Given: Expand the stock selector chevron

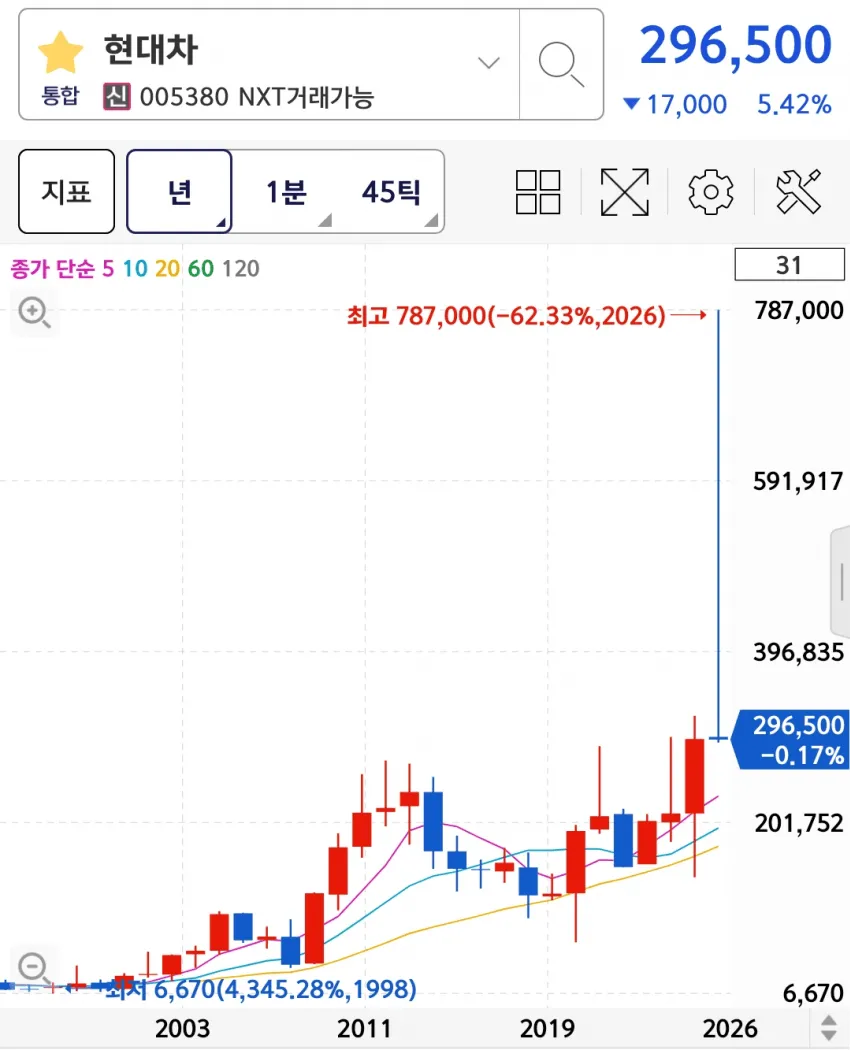Looking at the screenshot, I should (x=489, y=63).
